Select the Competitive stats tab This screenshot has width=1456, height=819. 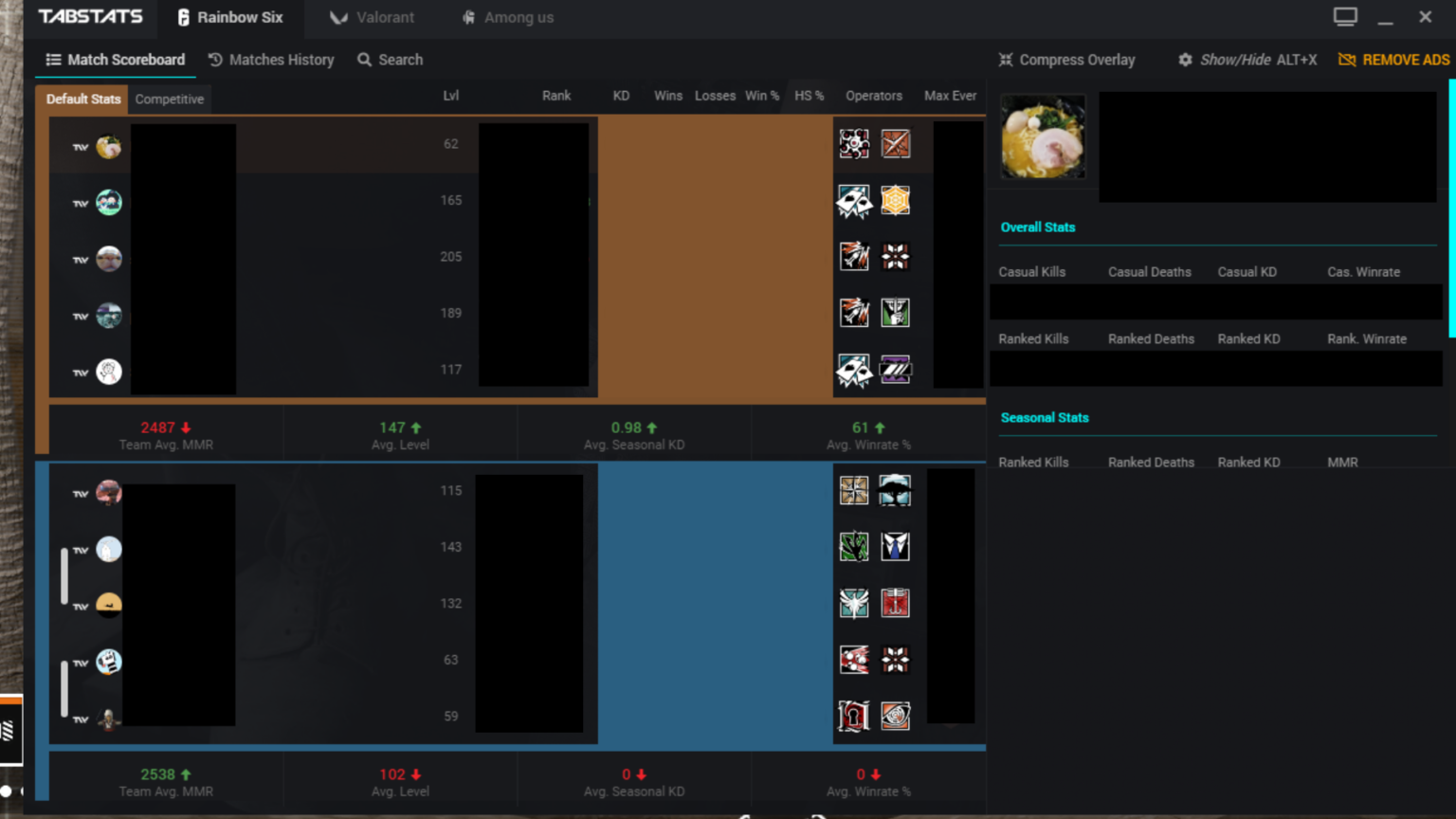tap(169, 99)
